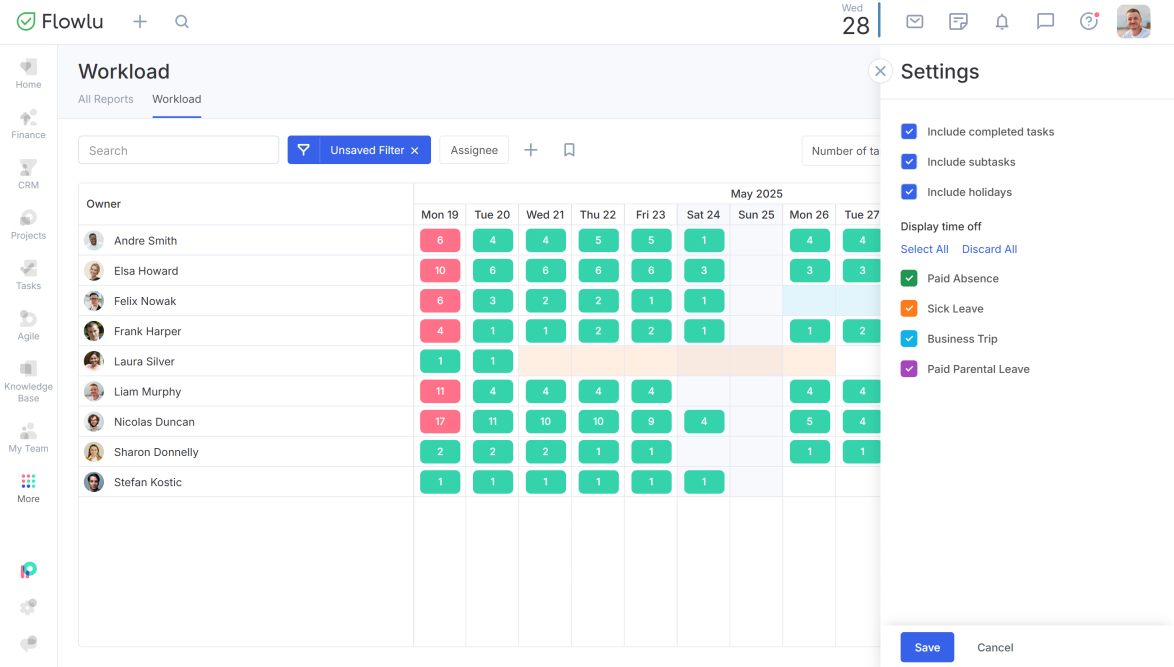Expand the More menu in sidebar
This screenshot has width=1174, height=667.
tap(28, 488)
